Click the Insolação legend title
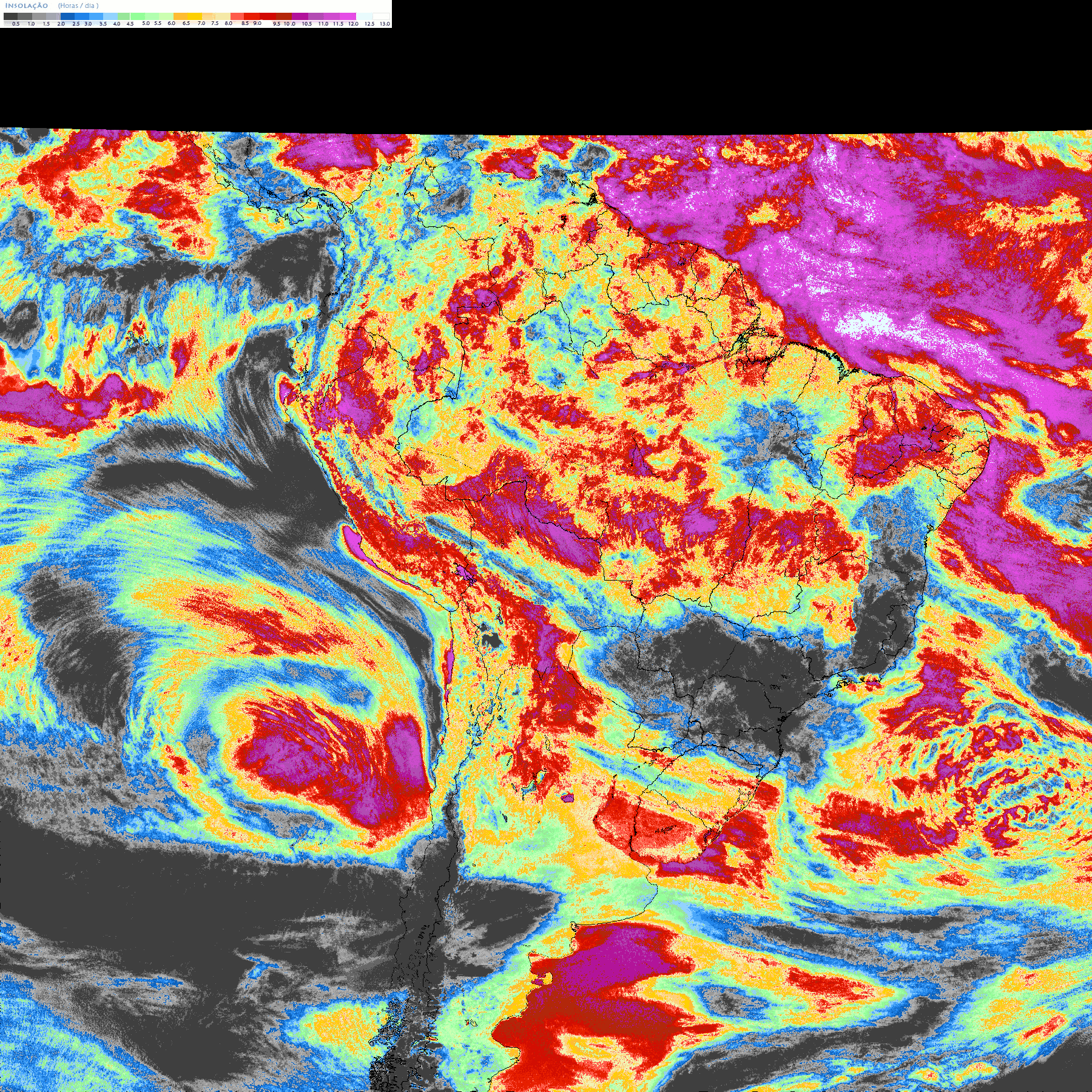This screenshot has width=1092, height=1092. [26, 6]
